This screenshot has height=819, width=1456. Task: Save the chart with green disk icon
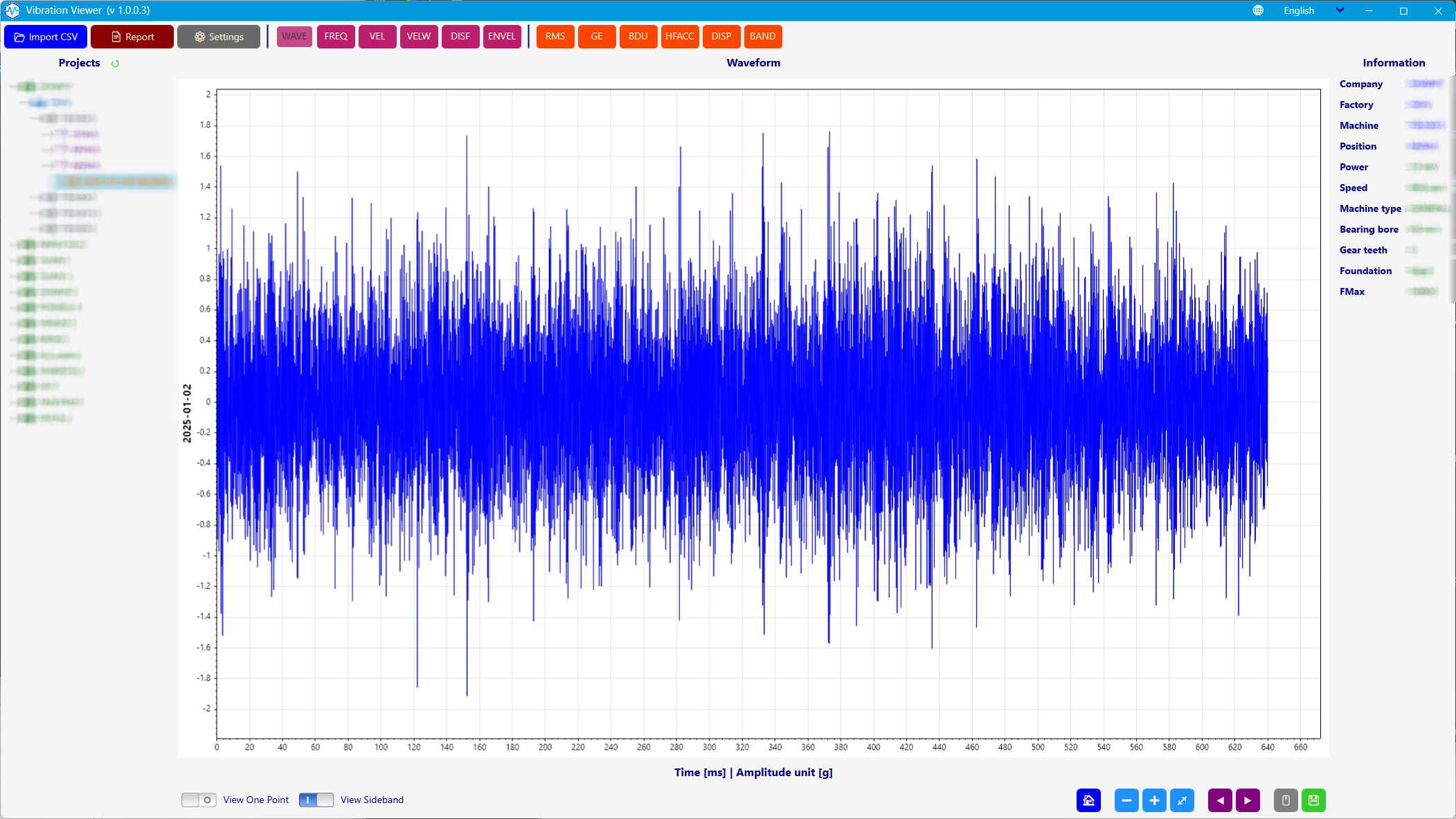coord(1313,800)
